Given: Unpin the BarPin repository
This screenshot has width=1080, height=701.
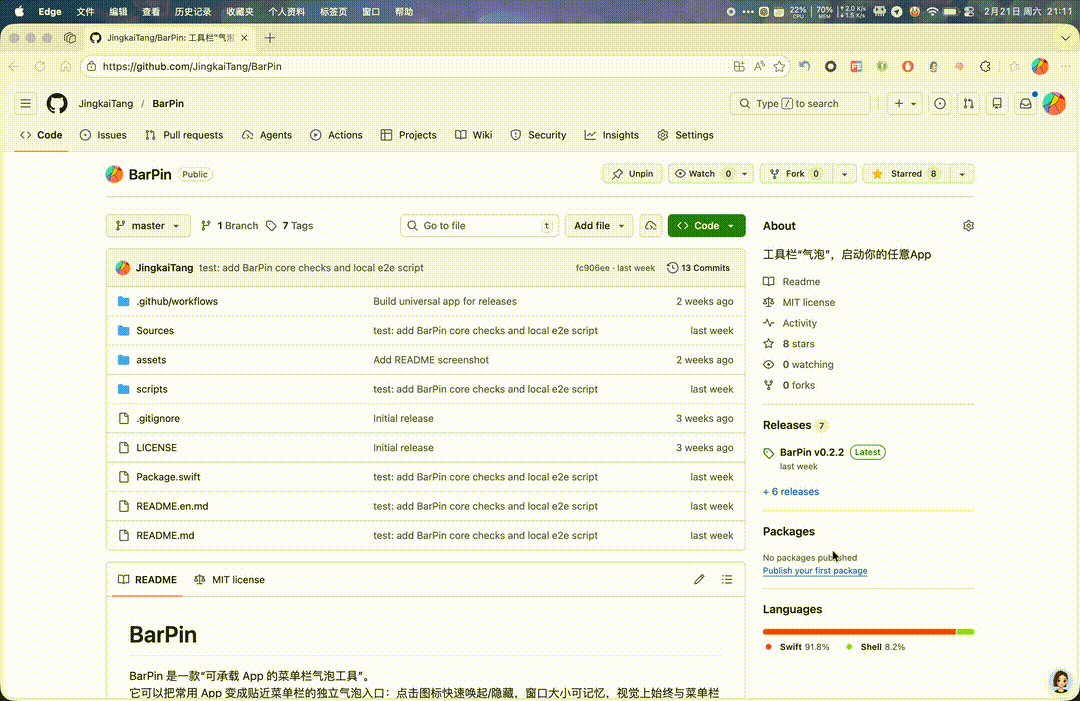Looking at the screenshot, I should point(632,174).
